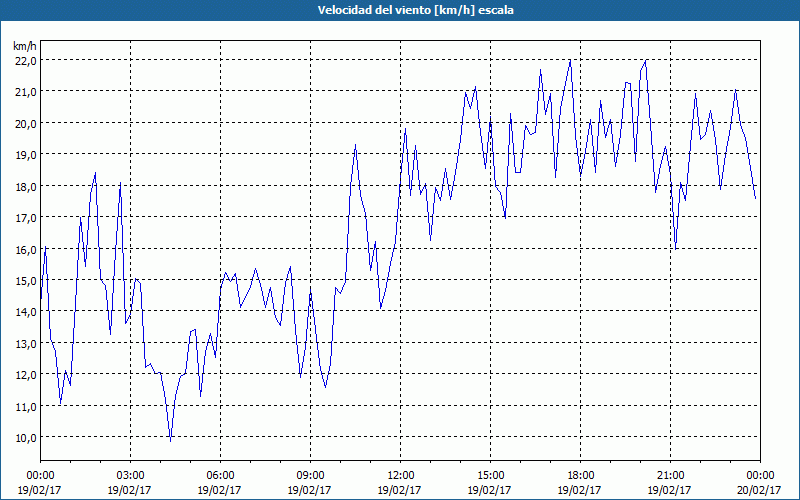Click the '00:00' time label above 19/02/17
Viewport: 800px width, 500px height.
[40, 476]
